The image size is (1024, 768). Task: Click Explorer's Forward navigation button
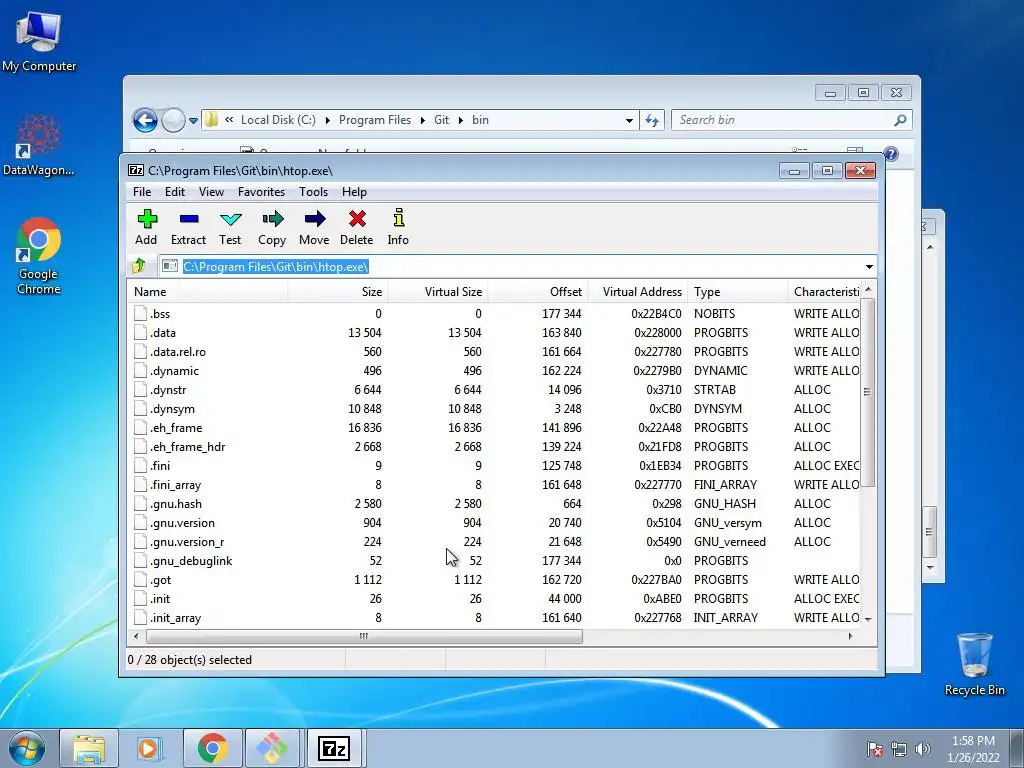(x=173, y=120)
